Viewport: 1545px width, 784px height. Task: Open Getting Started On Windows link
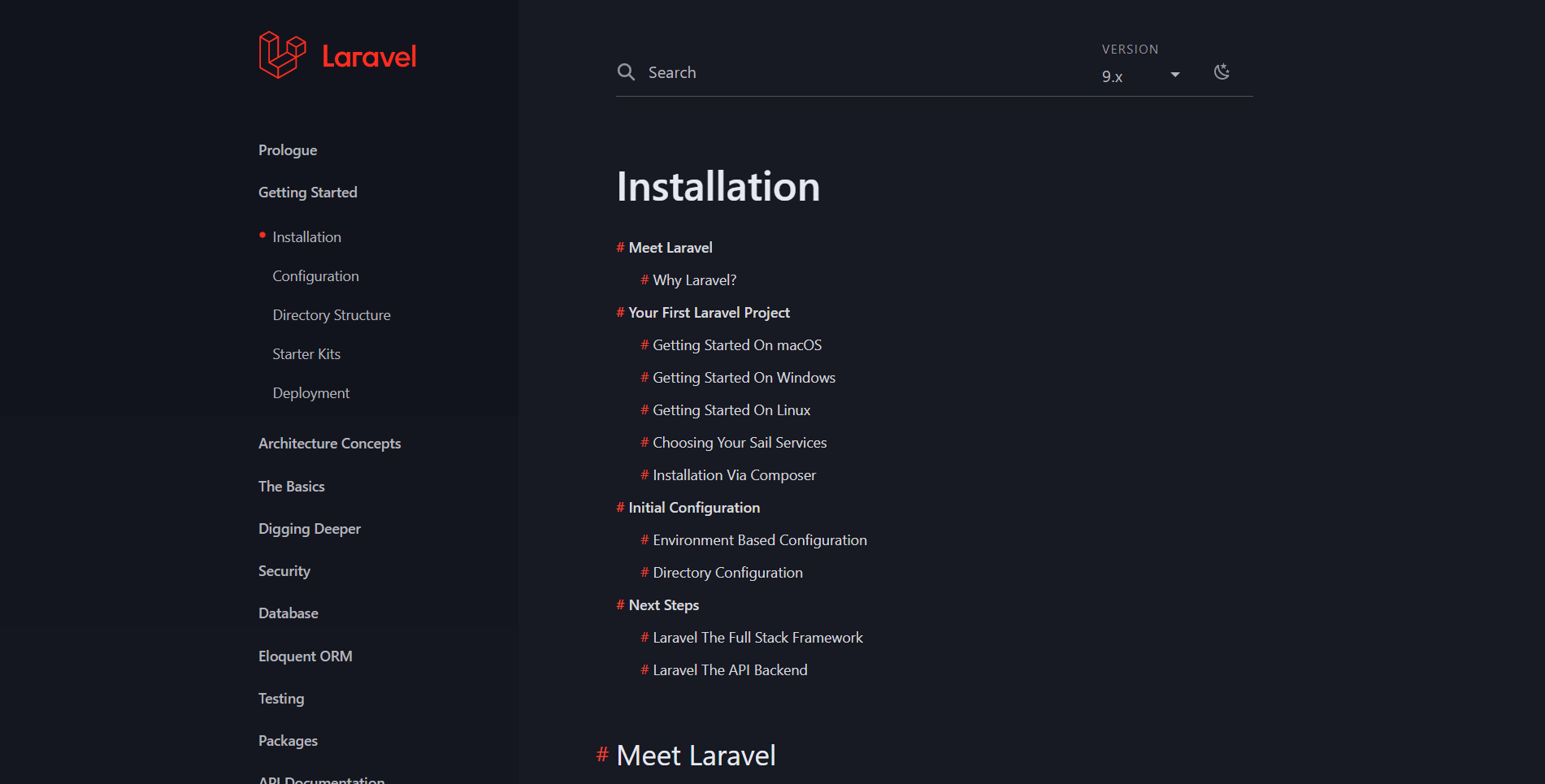pyautogui.click(x=744, y=378)
